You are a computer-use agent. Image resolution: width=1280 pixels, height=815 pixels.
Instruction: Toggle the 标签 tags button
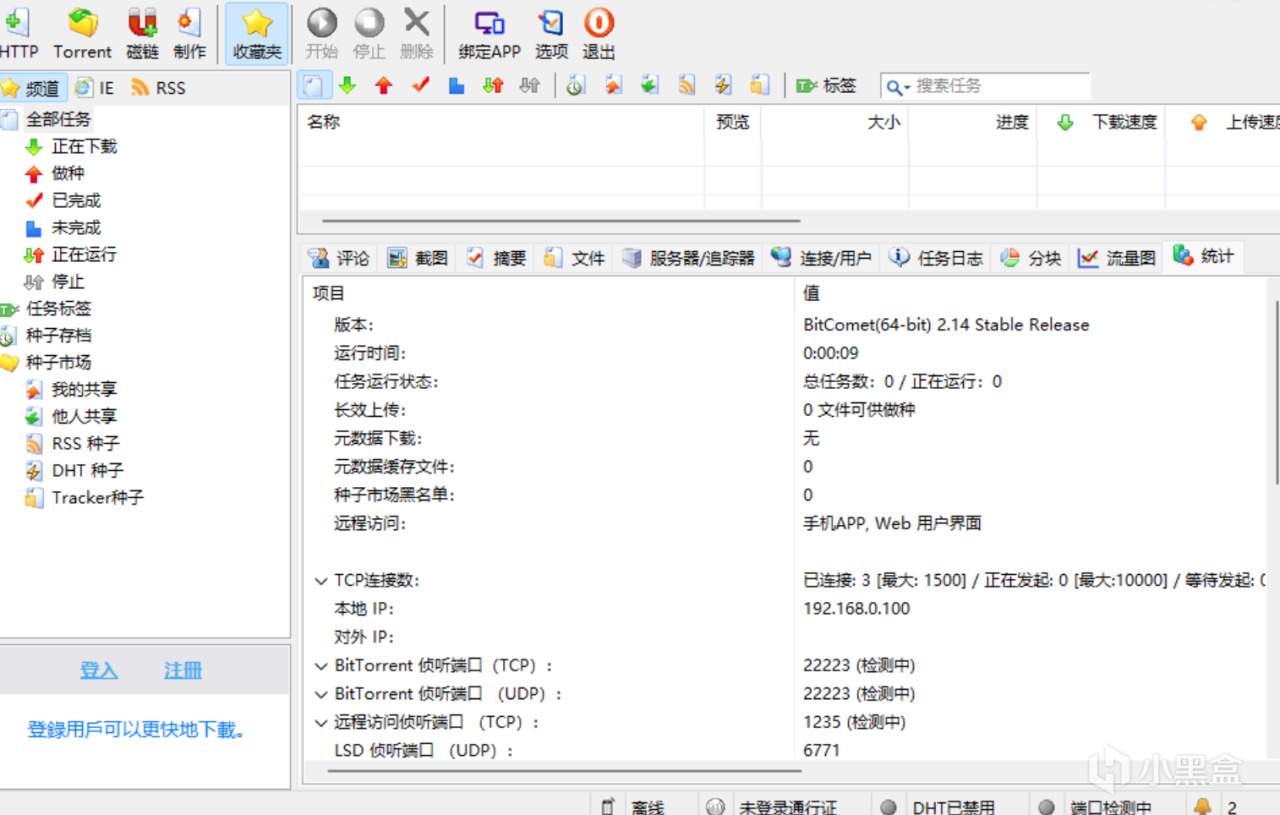826,86
